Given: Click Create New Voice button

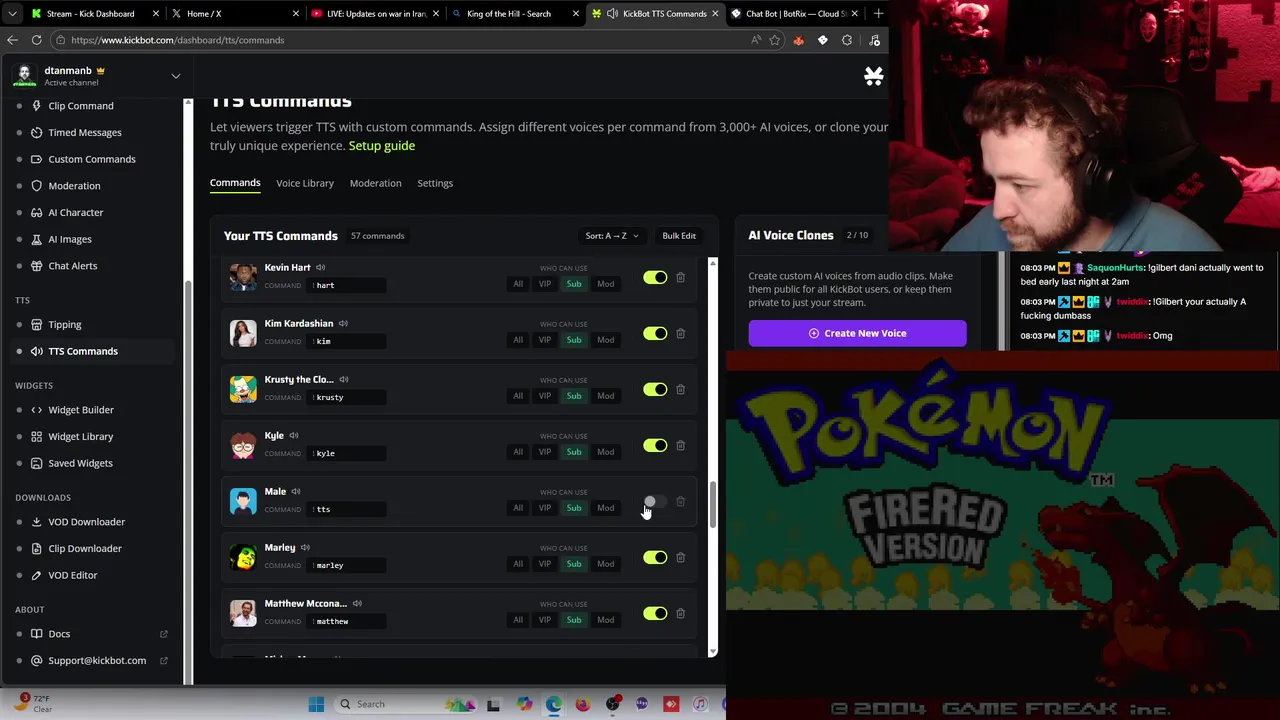Looking at the screenshot, I should point(857,333).
